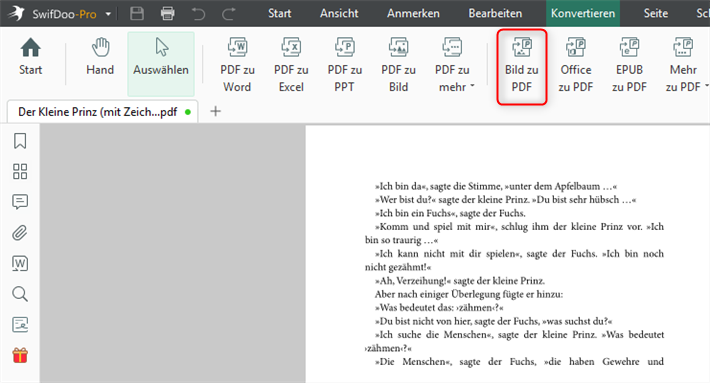Screen dimensions: 710x383
Task: Convert with PDF zu PPT
Action: [345, 65]
